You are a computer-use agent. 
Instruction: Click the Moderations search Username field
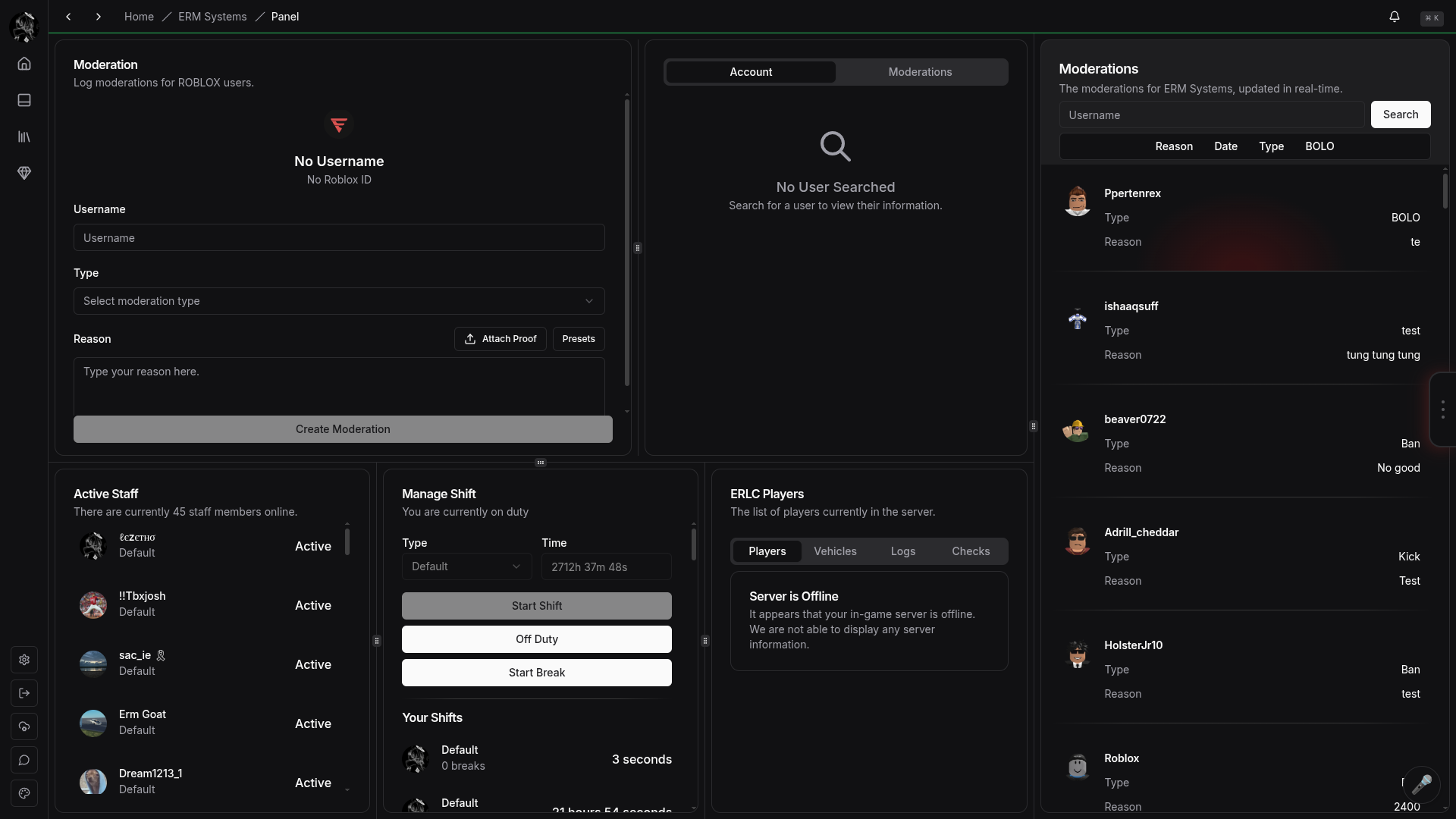click(1212, 115)
